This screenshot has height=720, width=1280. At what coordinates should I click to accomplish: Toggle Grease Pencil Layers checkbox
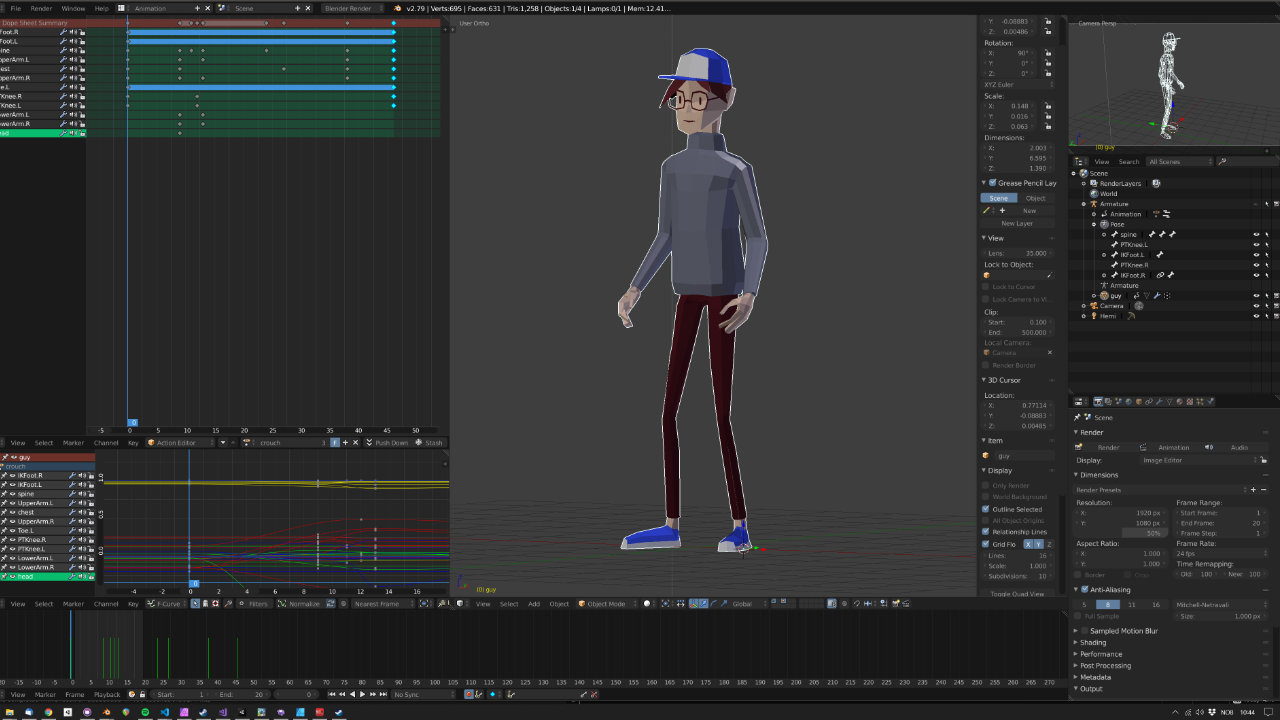click(991, 183)
